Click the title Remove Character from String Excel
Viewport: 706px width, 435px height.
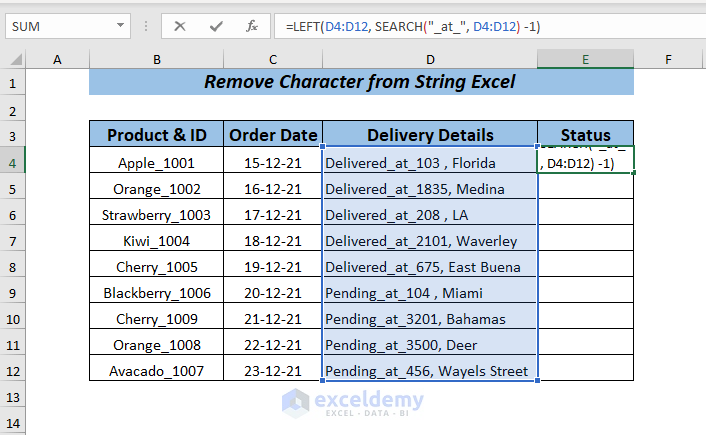[x=360, y=82]
